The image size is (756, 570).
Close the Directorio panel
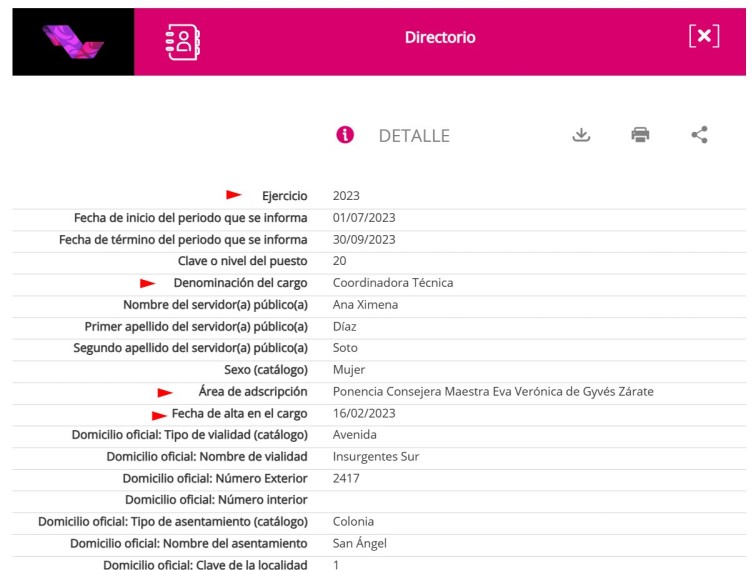tap(704, 37)
